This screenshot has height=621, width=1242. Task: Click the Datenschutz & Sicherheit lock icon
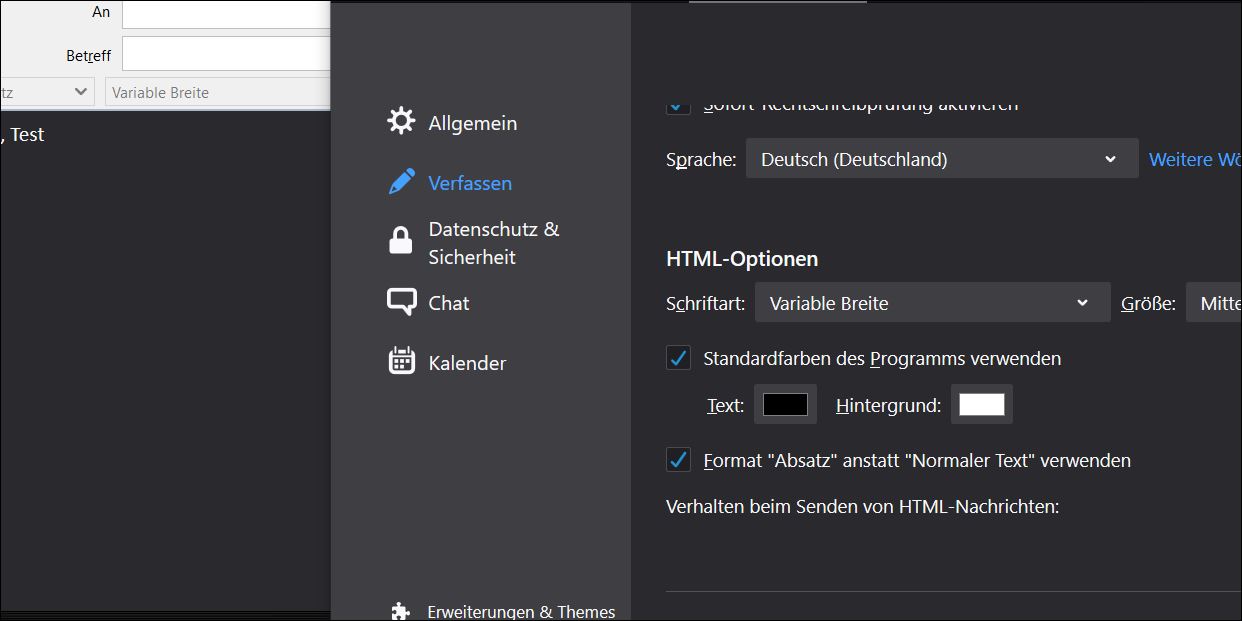pyautogui.click(x=400, y=241)
